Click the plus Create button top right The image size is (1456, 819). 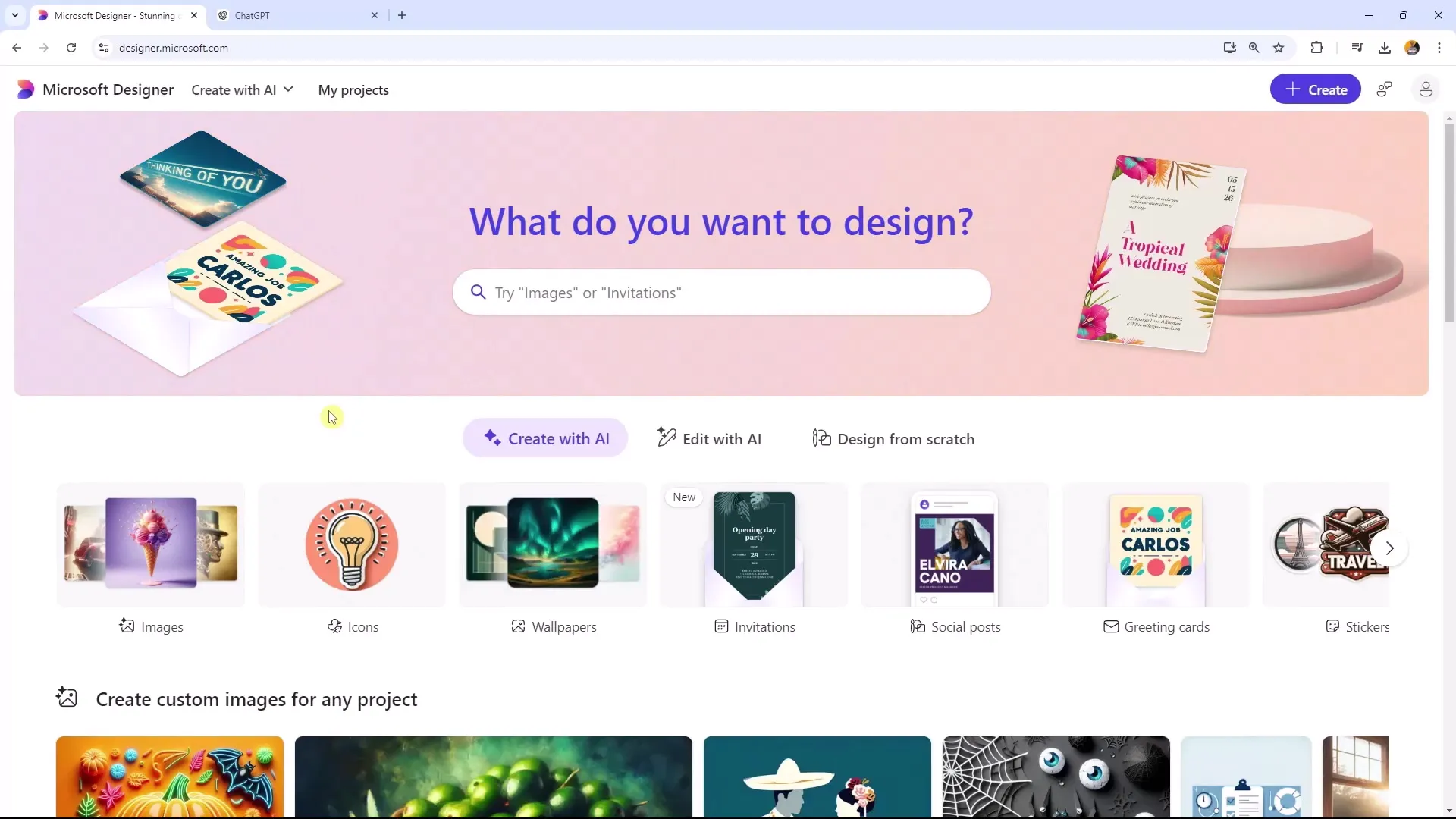[x=1316, y=89]
